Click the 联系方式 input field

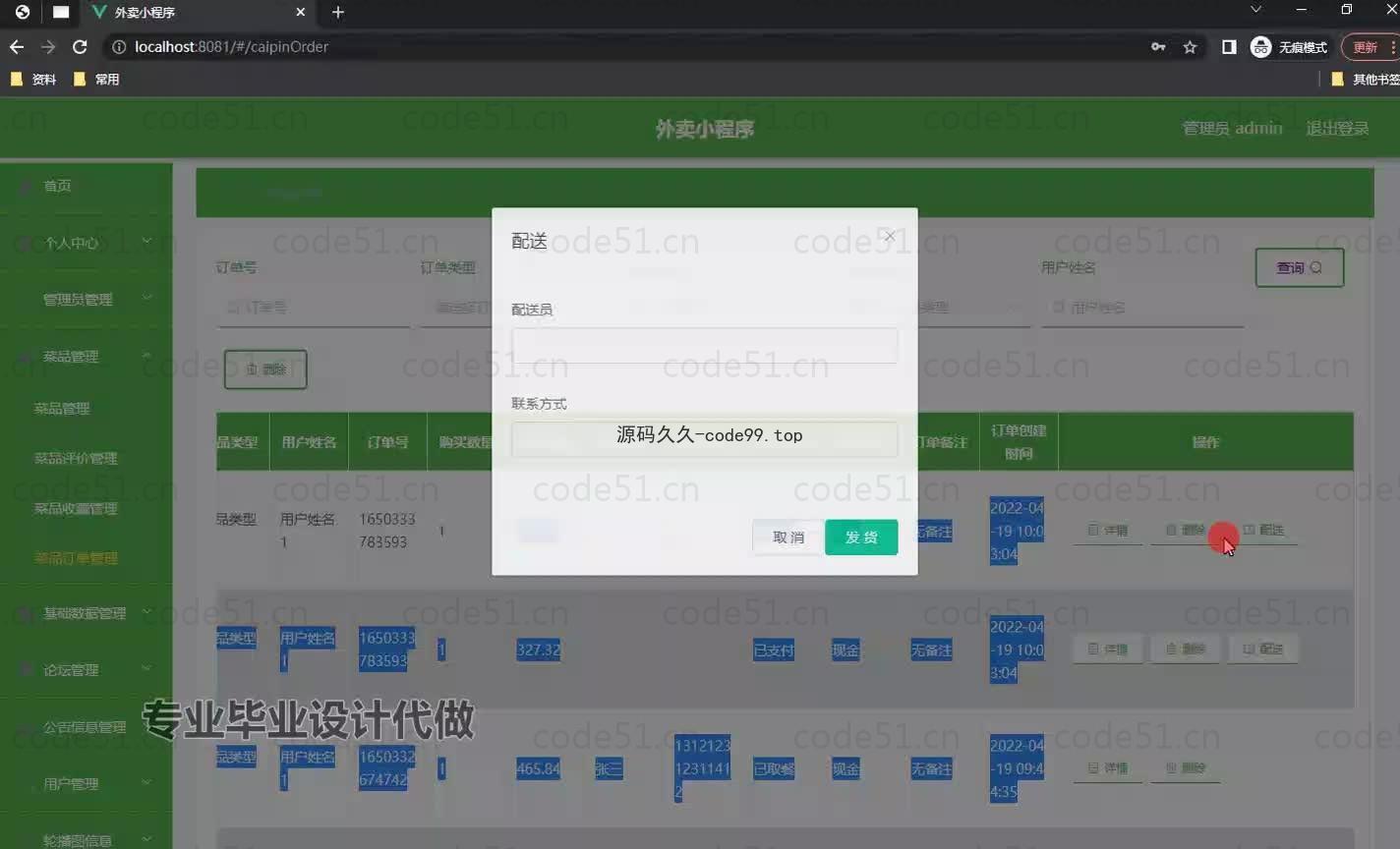tap(704, 438)
